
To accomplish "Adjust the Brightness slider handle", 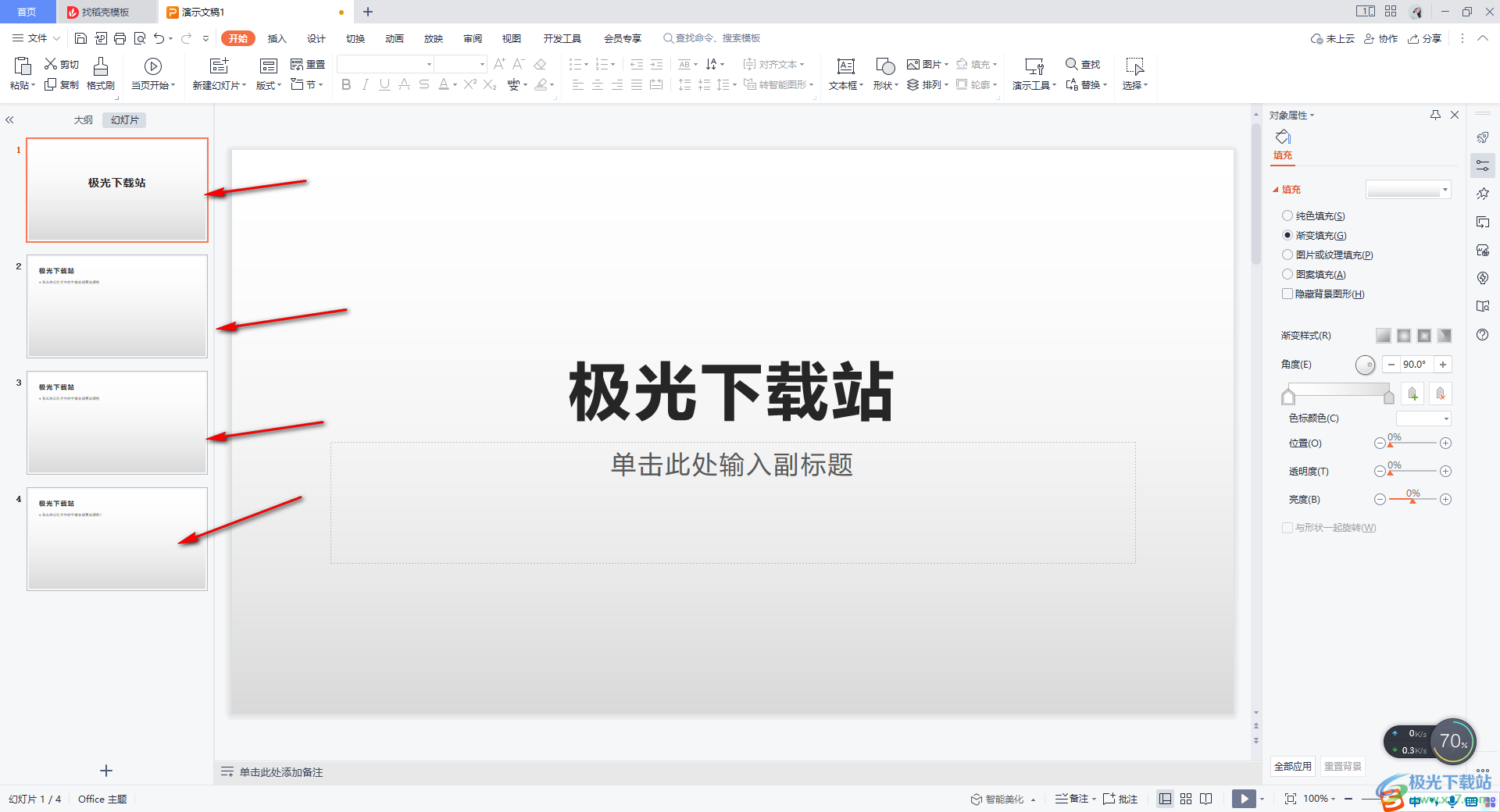I will [1412, 500].
